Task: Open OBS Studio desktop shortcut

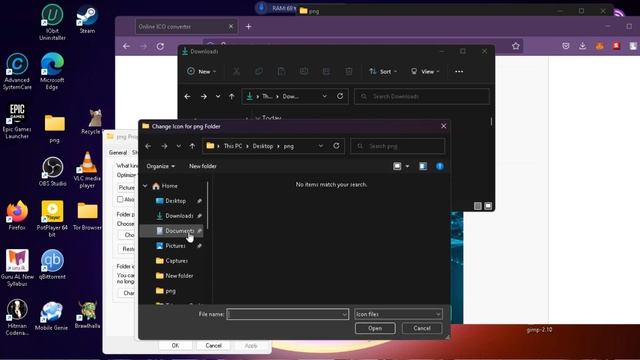Action: pyautogui.click(x=53, y=171)
